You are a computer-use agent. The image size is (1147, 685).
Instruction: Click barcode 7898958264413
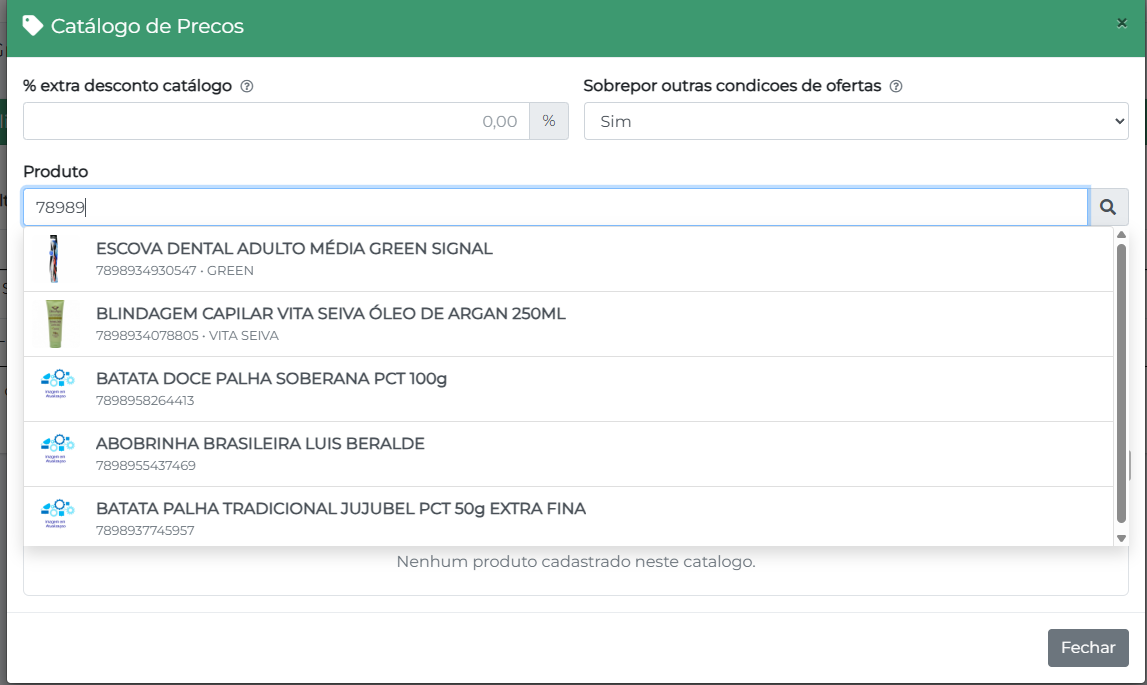click(x=145, y=401)
